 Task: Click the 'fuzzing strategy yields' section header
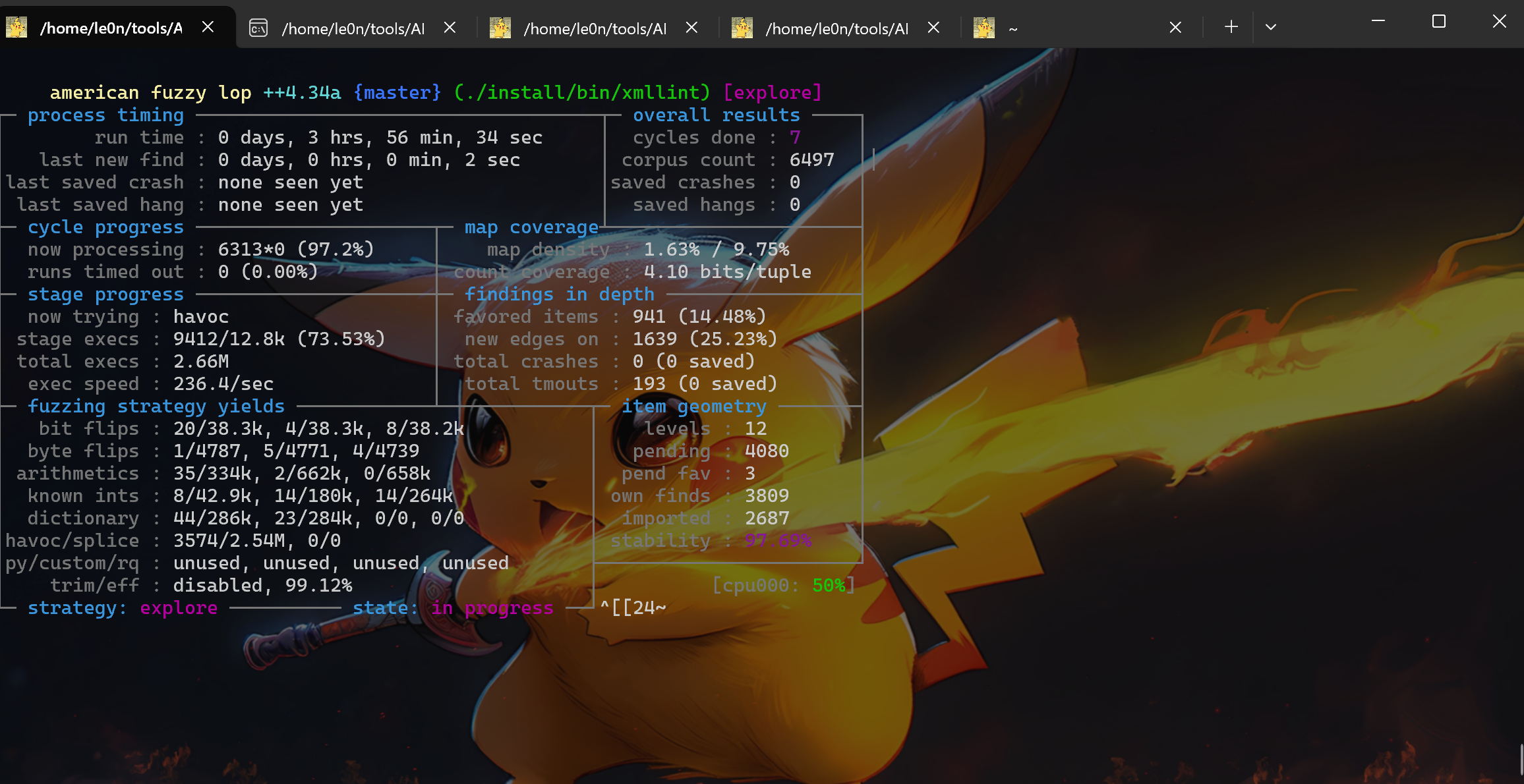pos(156,406)
